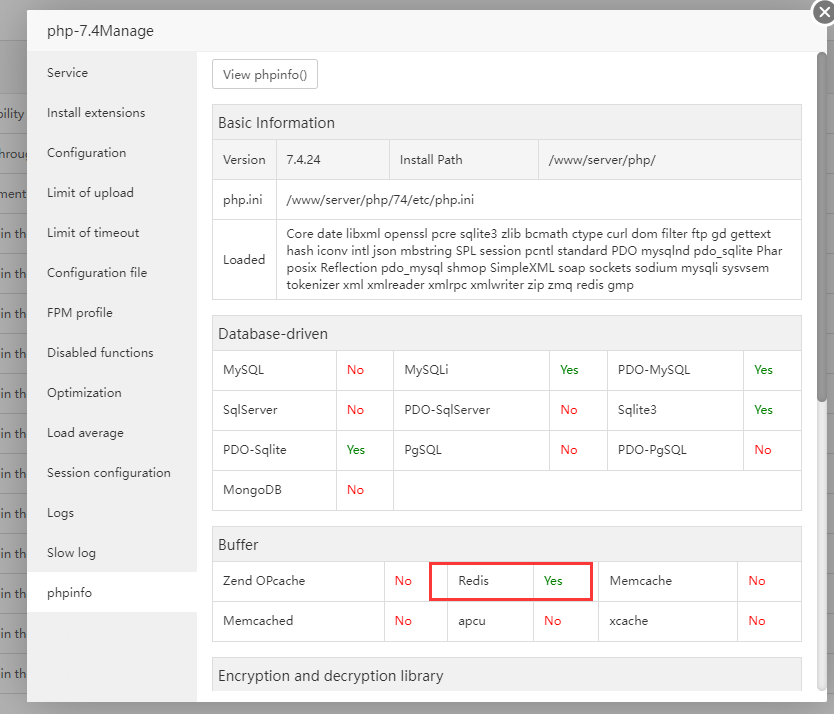The height and width of the screenshot is (714, 834).
Task: Open the Slow log tab
Action: (x=71, y=553)
